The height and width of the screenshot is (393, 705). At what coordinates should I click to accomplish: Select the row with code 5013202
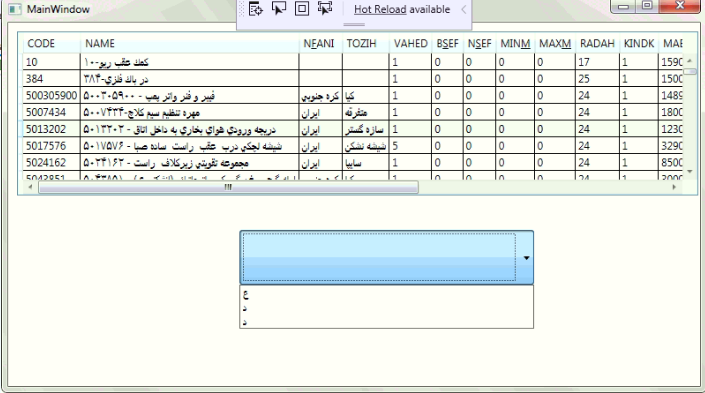[x=353, y=129]
